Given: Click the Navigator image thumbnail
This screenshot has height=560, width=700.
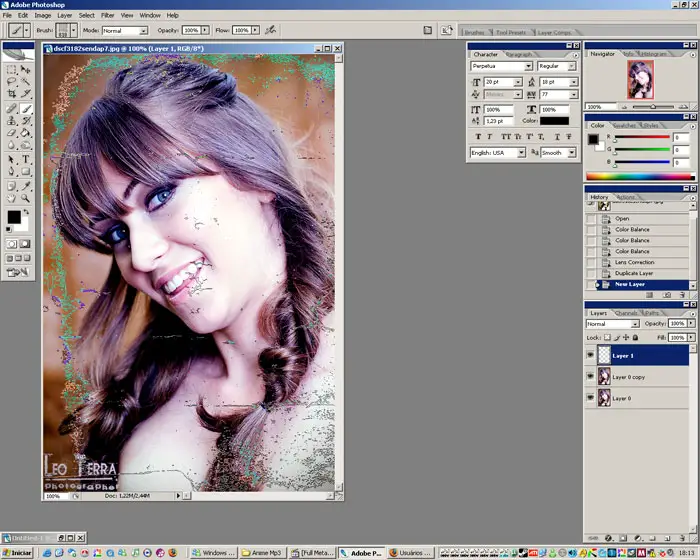Looking at the screenshot, I should point(639,79).
